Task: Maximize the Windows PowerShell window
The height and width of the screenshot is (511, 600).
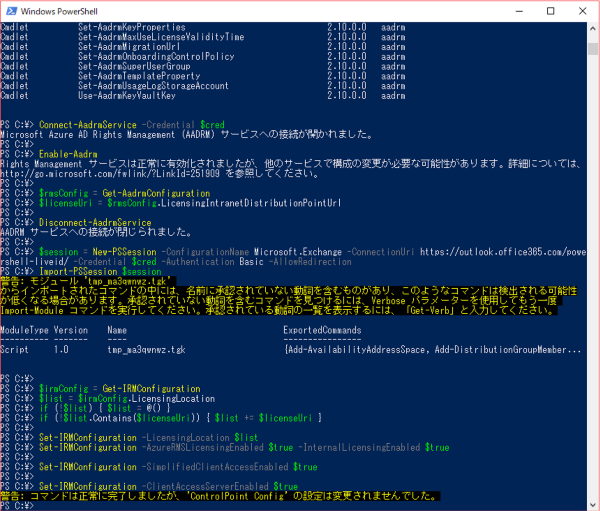Action: 551,11
